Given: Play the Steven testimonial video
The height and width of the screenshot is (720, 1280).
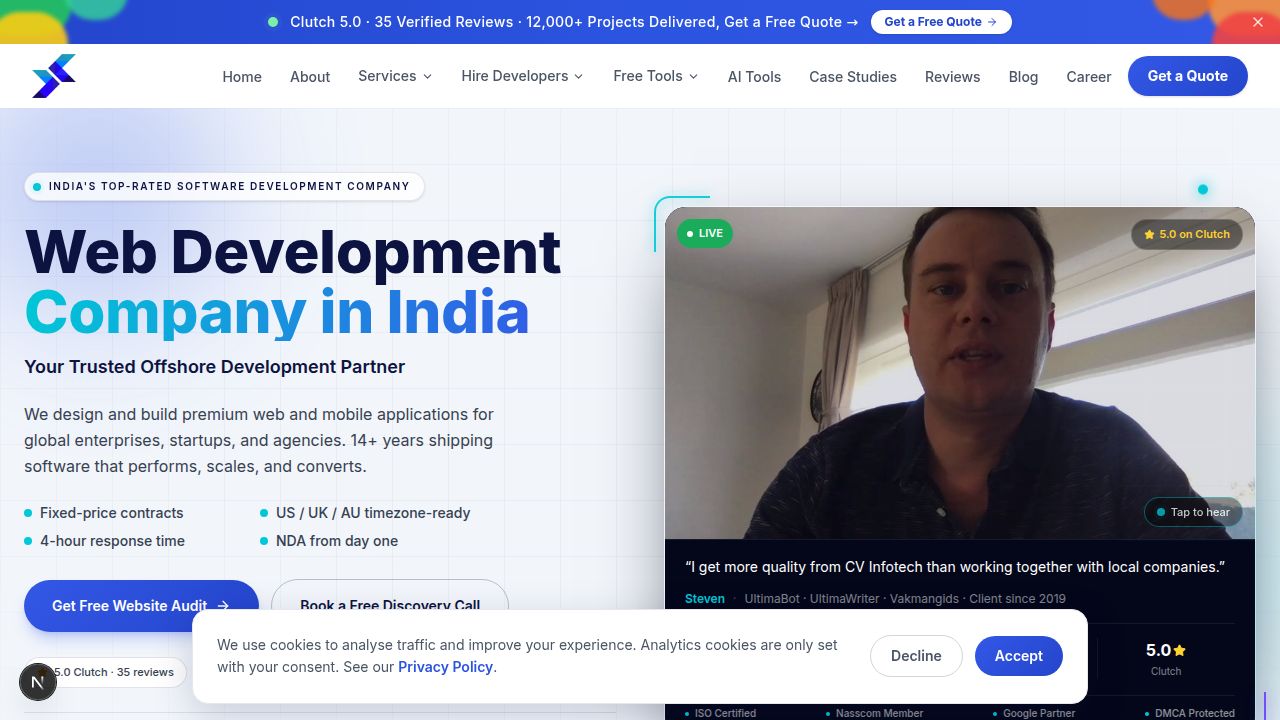Looking at the screenshot, I should point(960,373).
